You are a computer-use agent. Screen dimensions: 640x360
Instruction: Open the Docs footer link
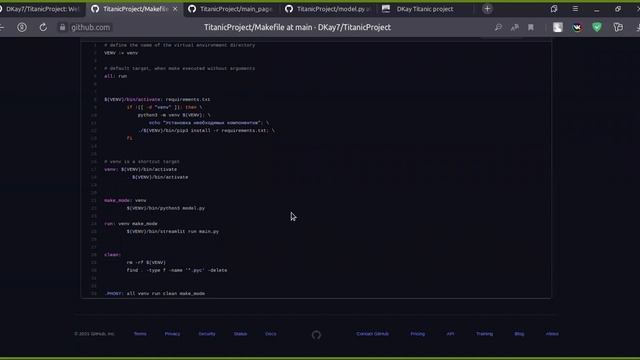click(x=271, y=334)
